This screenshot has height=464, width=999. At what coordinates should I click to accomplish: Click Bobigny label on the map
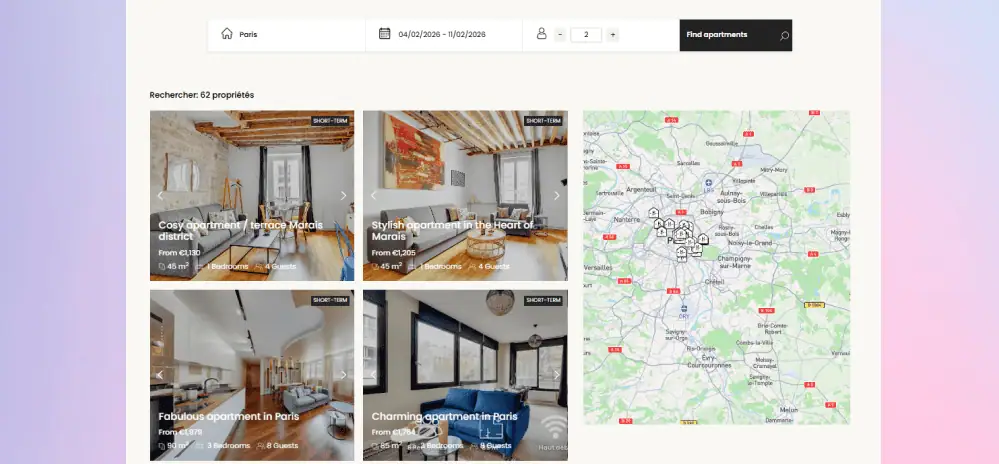(x=712, y=212)
